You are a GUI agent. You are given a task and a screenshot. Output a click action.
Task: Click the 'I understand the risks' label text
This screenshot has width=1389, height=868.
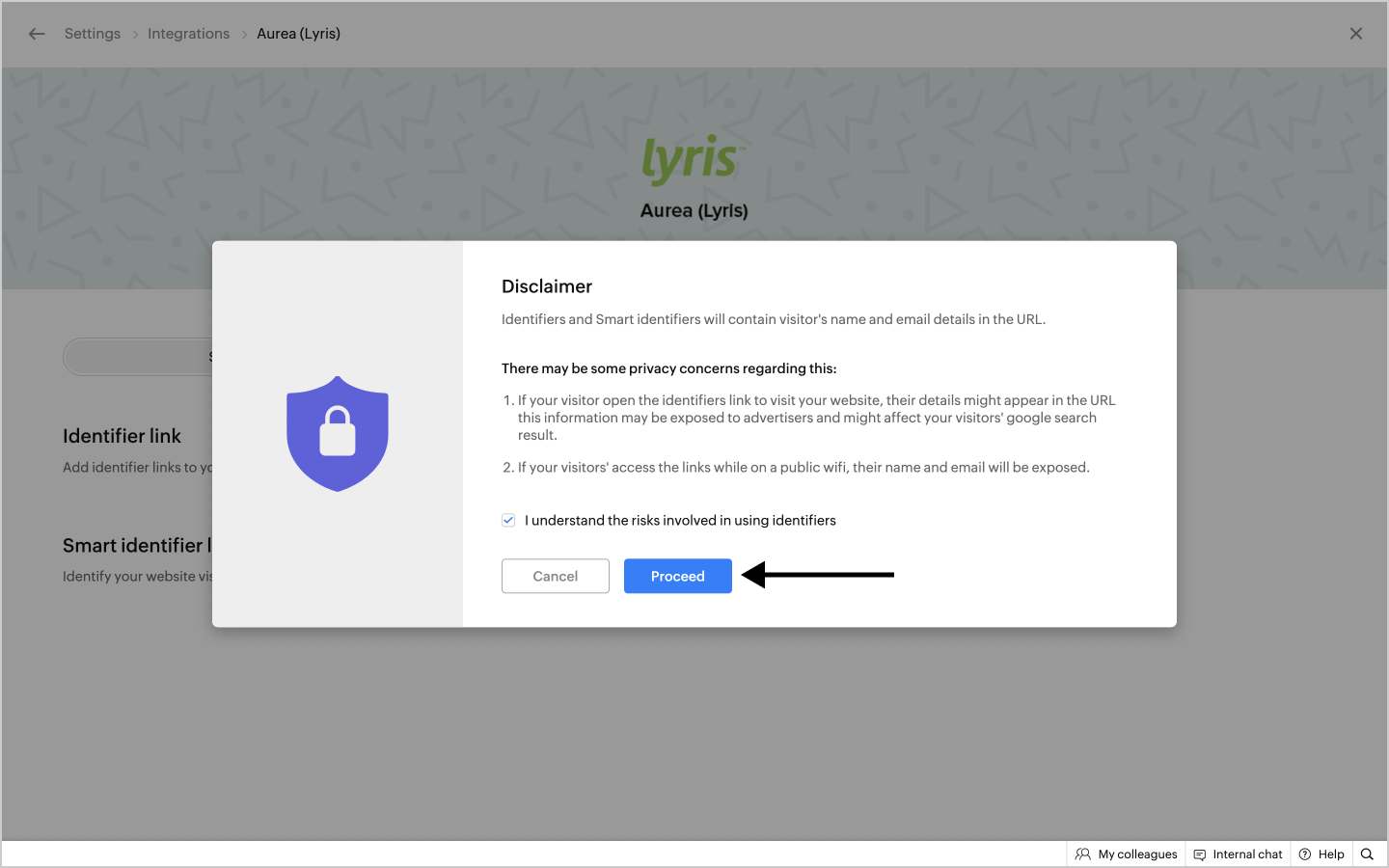tap(680, 520)
